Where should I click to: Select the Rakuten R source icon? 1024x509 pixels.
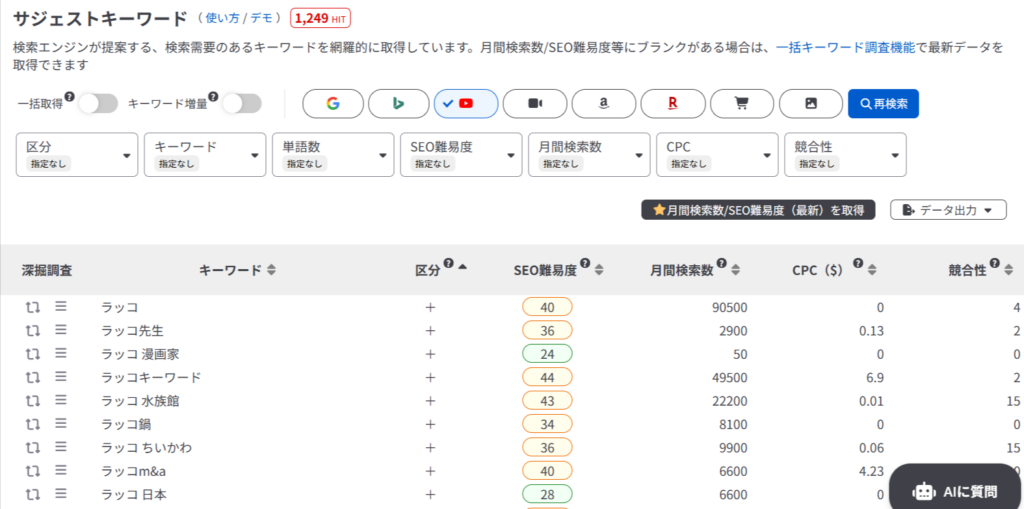[673, 104]
